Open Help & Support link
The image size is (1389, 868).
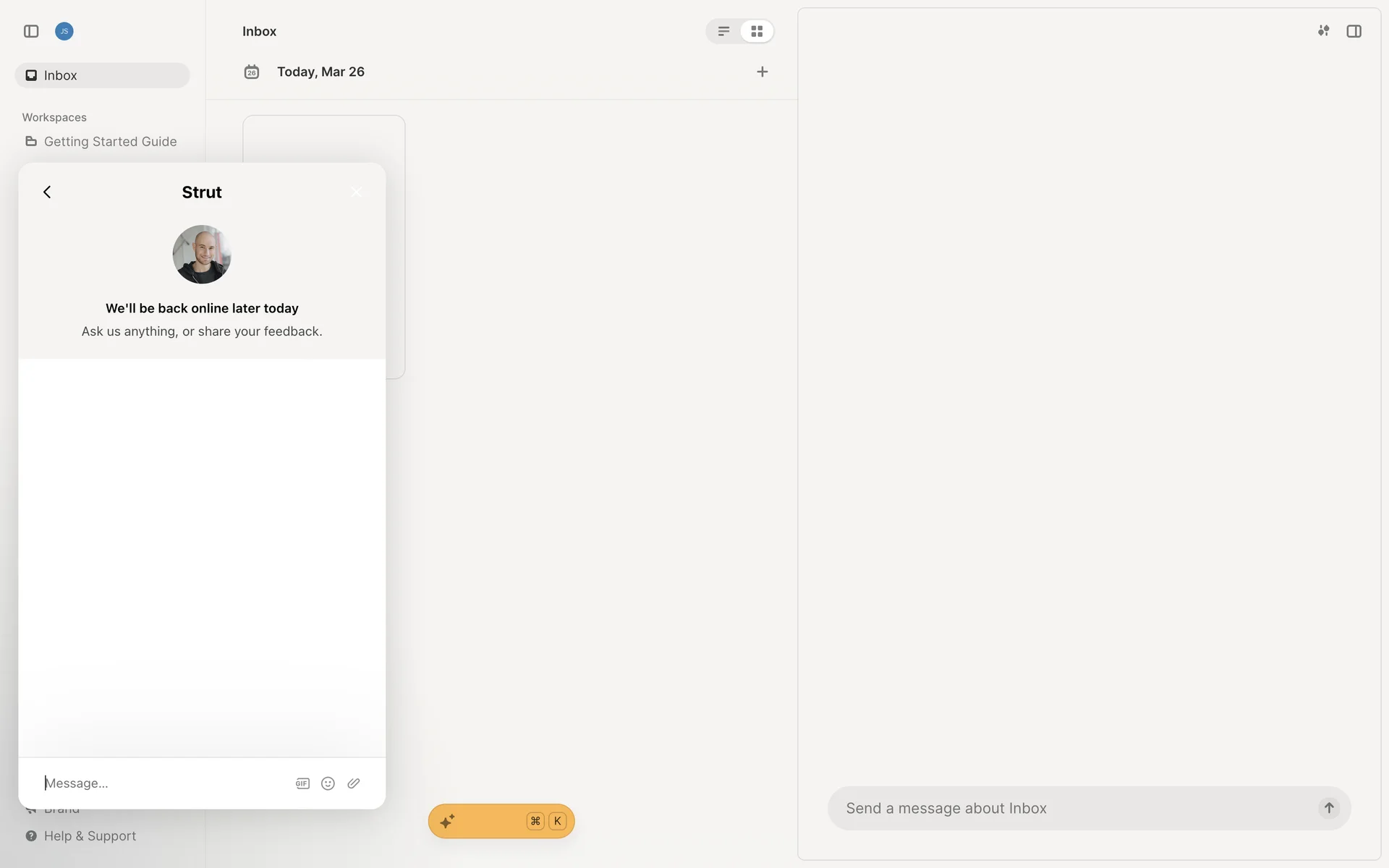(x=90, y=836)
